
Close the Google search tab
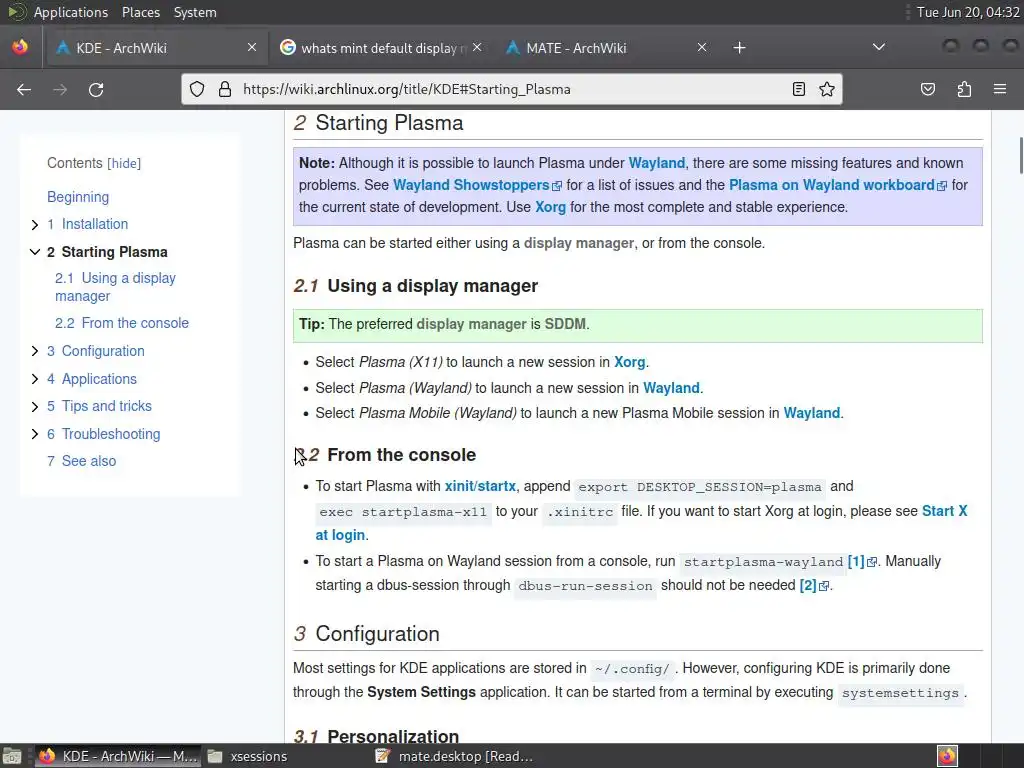[x=477, y=47]
